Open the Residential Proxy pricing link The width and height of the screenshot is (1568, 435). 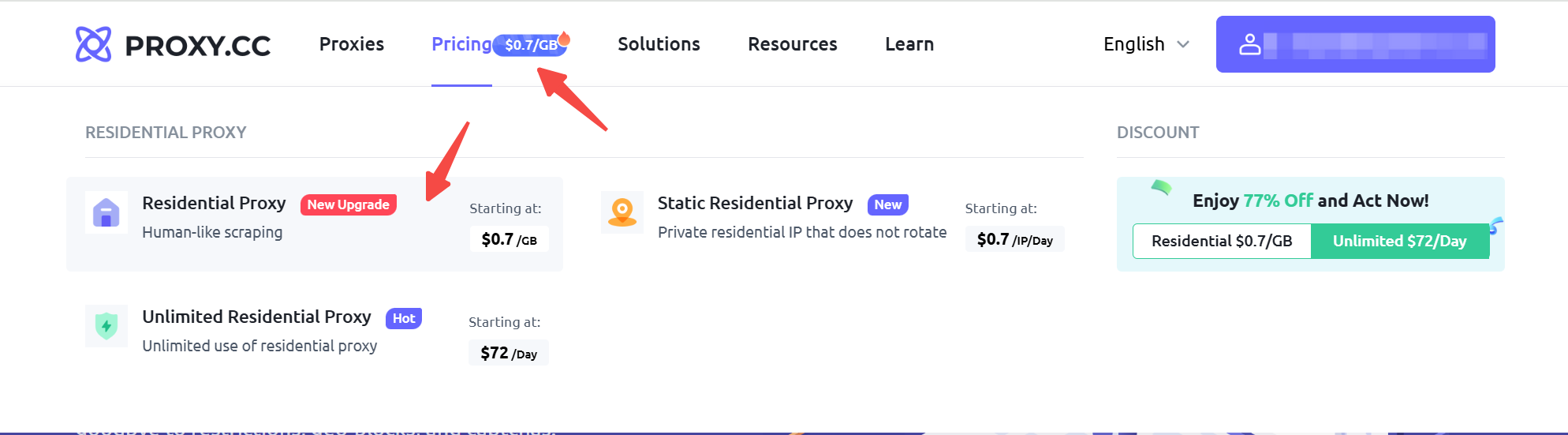point(315,224)
